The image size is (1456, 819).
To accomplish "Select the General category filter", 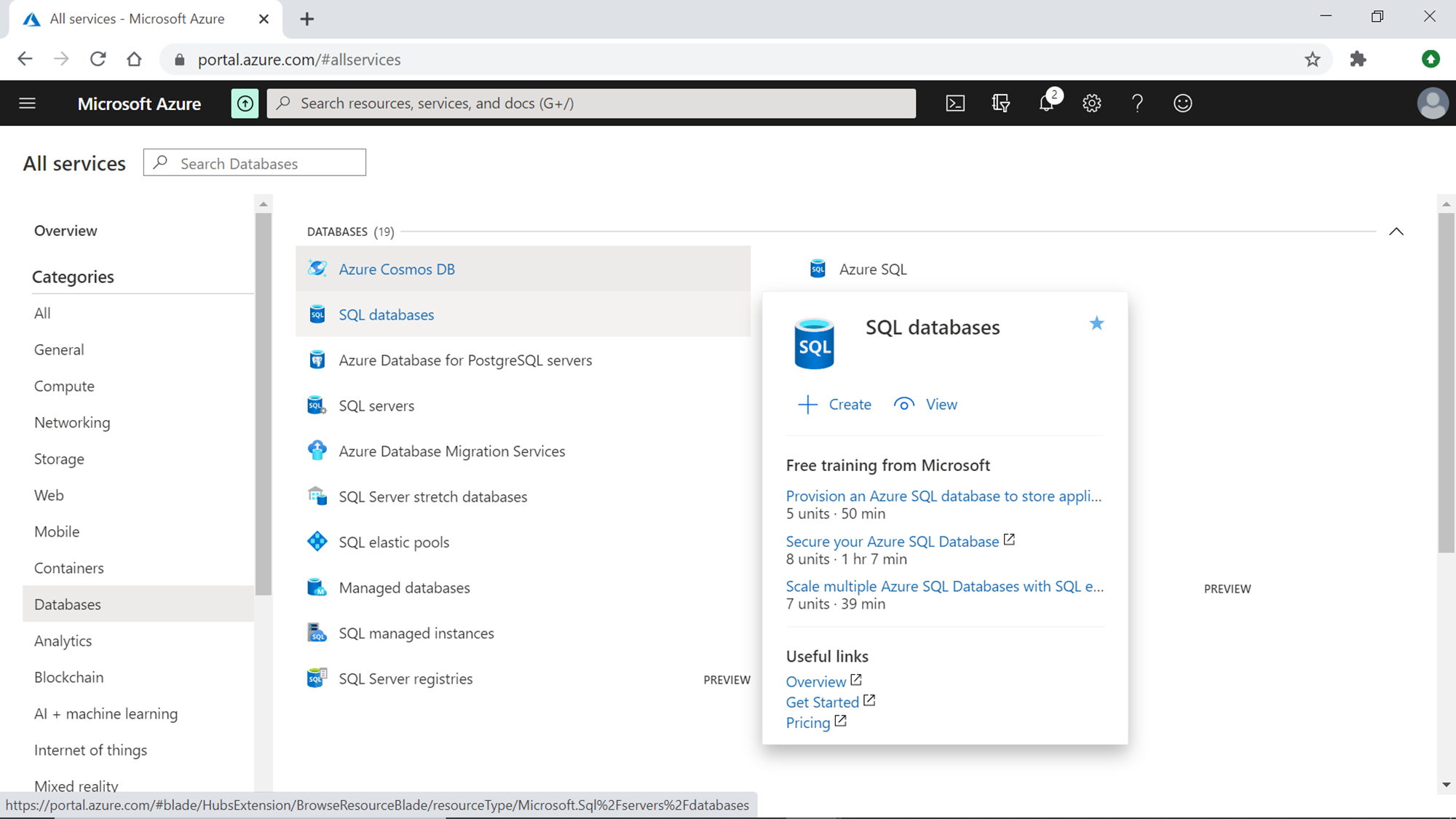I will coord(59,349).
